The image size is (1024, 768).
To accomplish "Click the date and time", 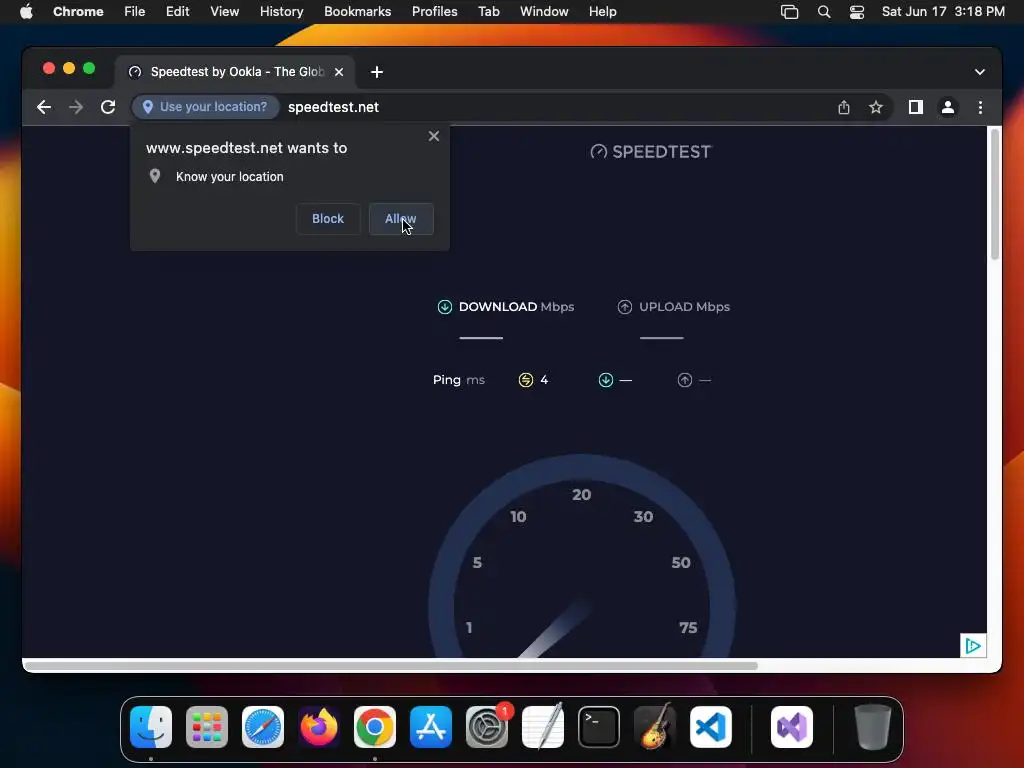I will tap(943, 12).
